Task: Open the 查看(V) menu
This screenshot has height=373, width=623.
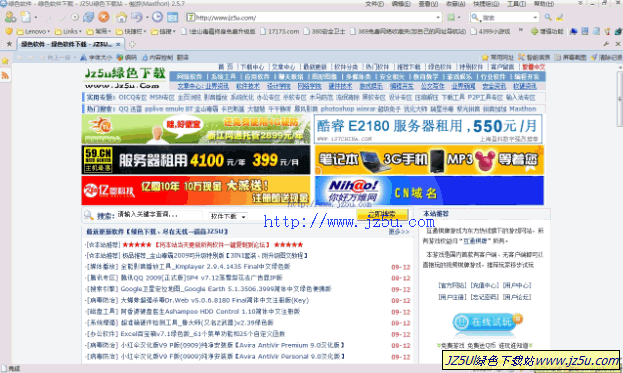Action: pos(428,4)
